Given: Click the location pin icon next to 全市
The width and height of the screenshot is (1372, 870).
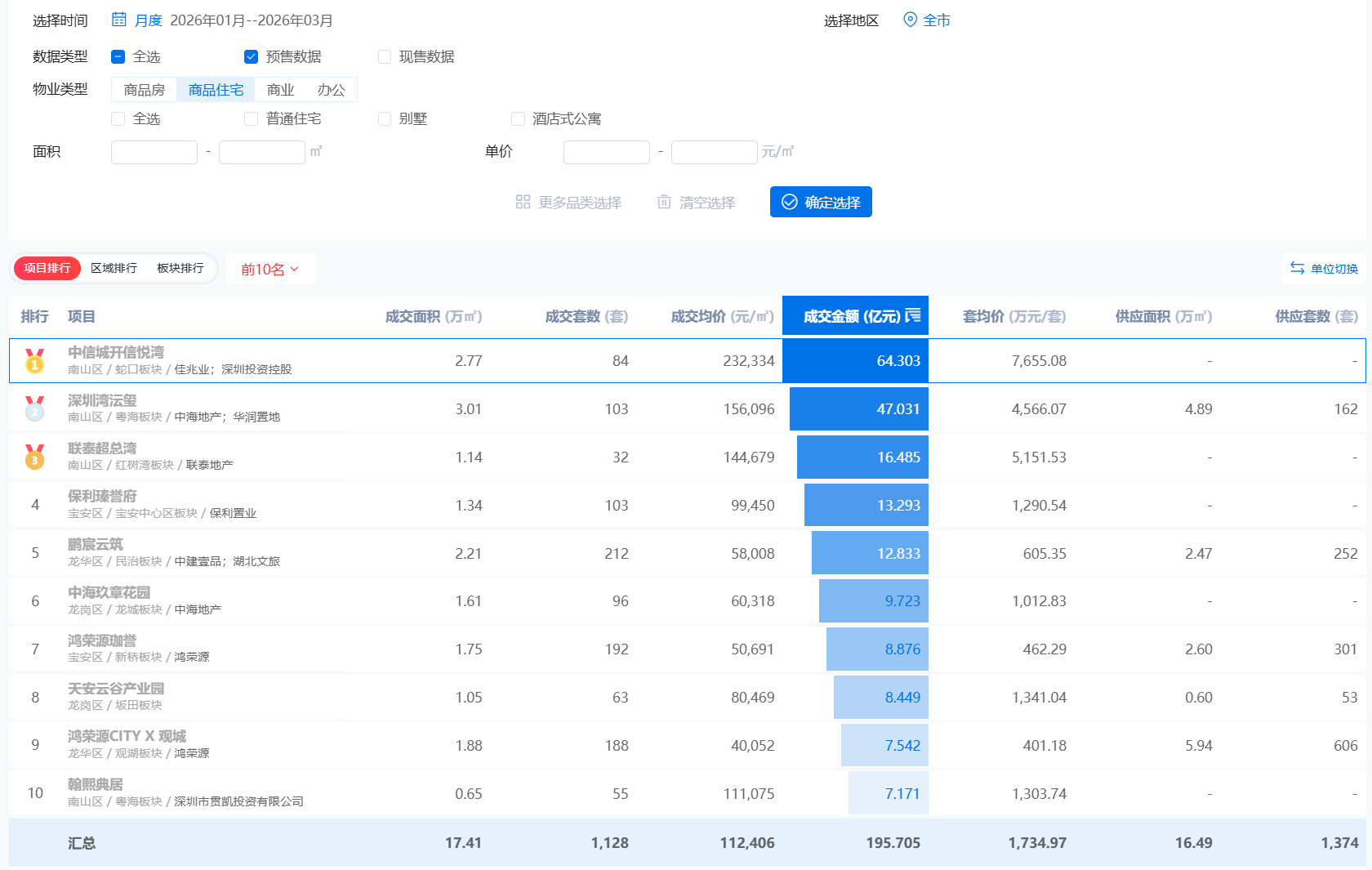Looking at the screenshot, I should (x=910, y=20).
